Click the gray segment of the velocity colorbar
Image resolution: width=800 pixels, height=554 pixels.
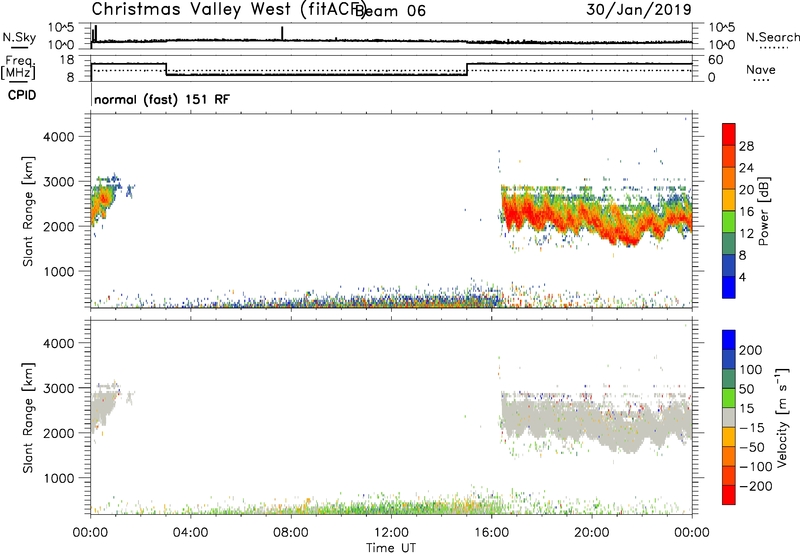729,418
